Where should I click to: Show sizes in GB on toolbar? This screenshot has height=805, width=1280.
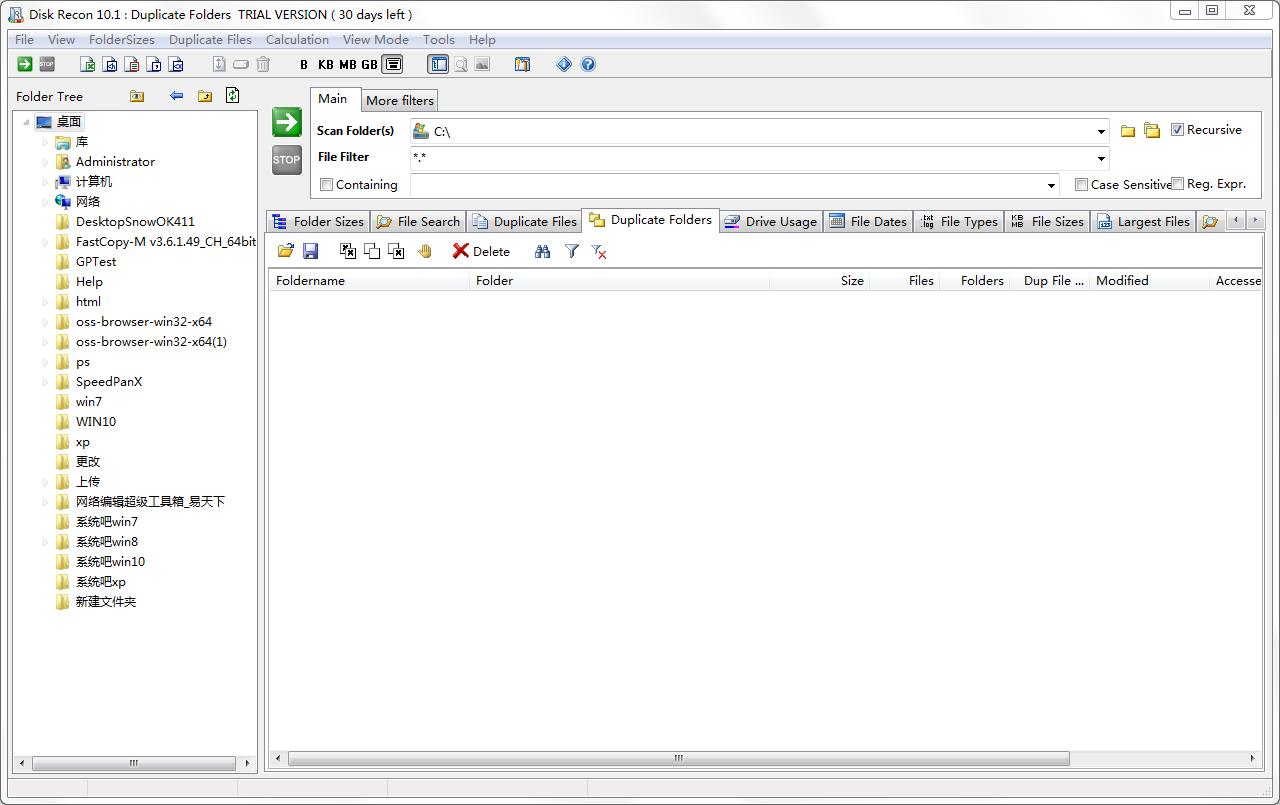click(369, 65)
